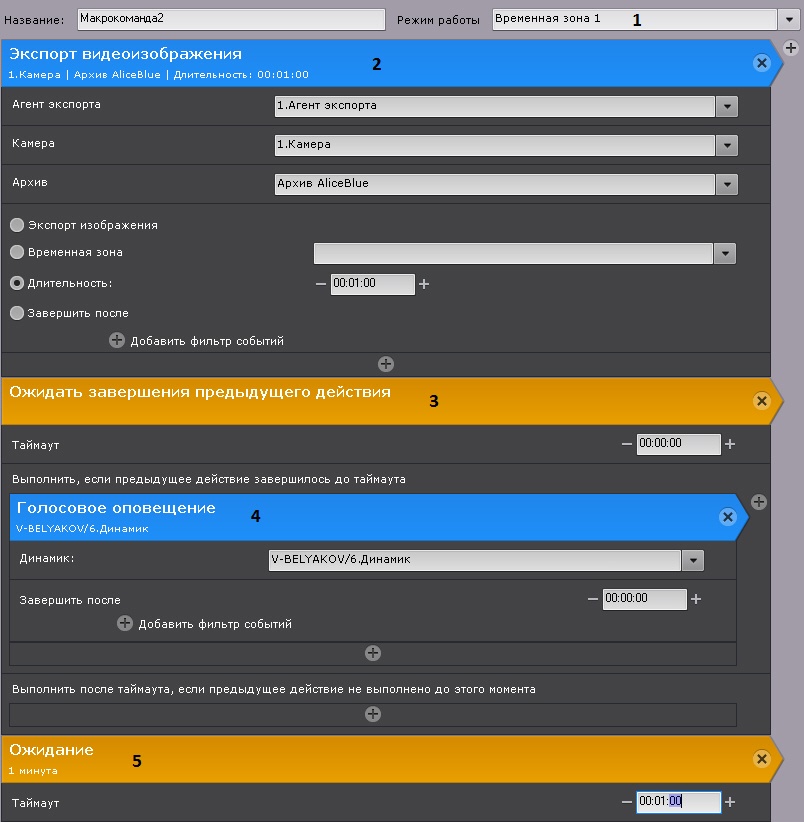Increase the Ожидание timeout with plus
Screen dimensions: 804x822
tap(730, 802)
